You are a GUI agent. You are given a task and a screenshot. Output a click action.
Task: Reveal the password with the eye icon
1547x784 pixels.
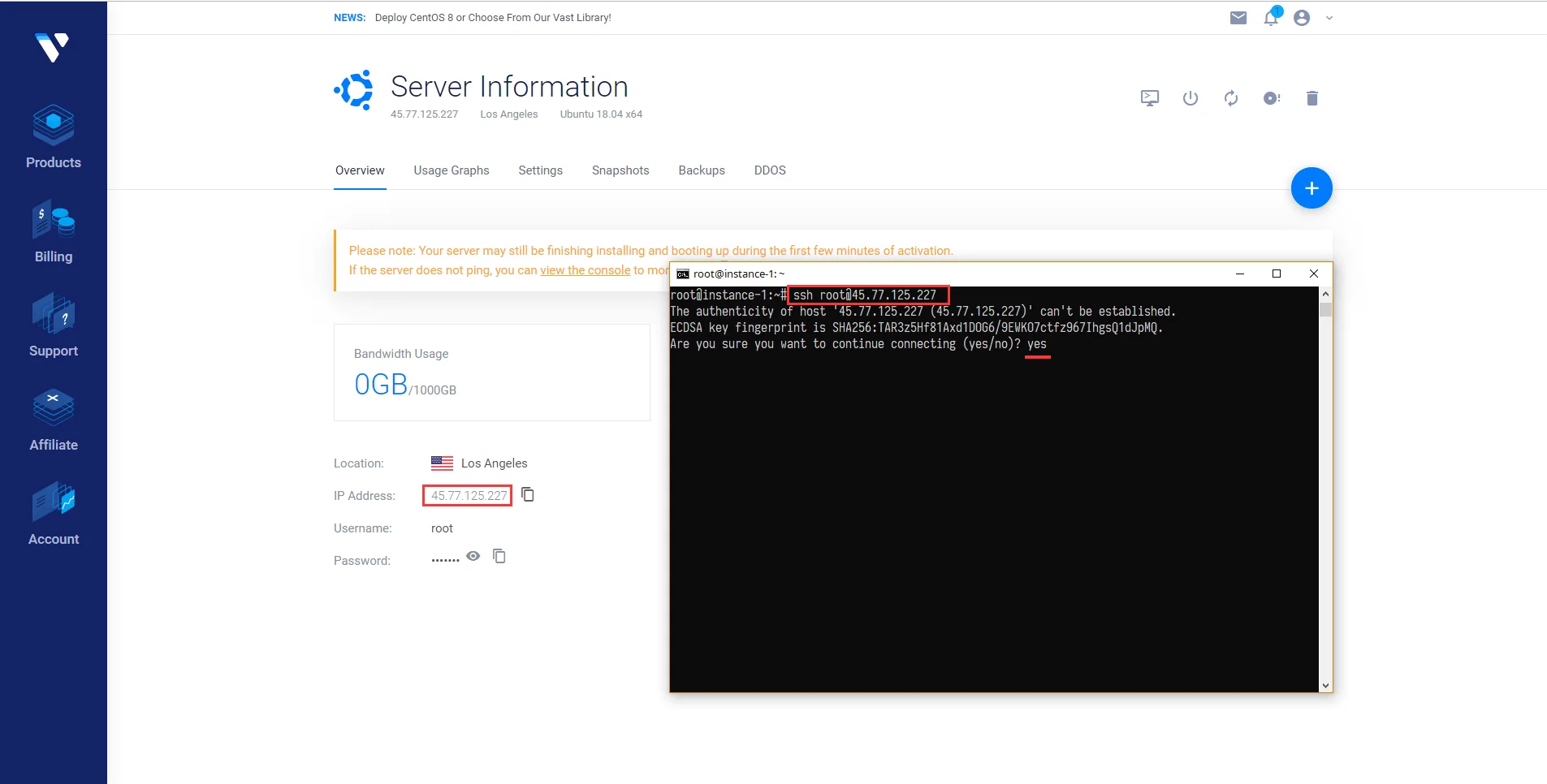[x=473, y=556]
